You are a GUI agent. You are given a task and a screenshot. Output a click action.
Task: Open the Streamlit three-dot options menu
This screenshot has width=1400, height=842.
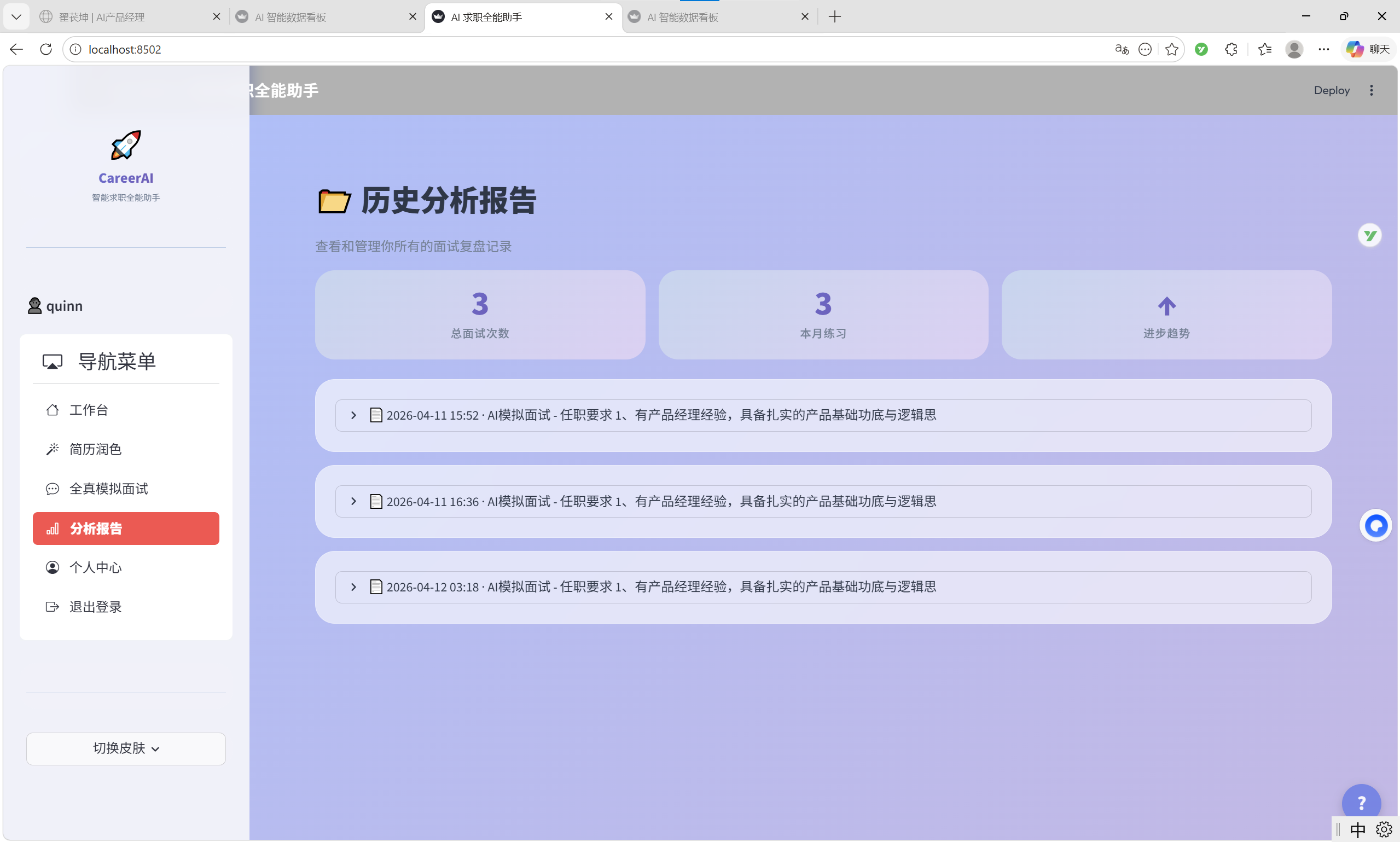tap(1372, 90)
